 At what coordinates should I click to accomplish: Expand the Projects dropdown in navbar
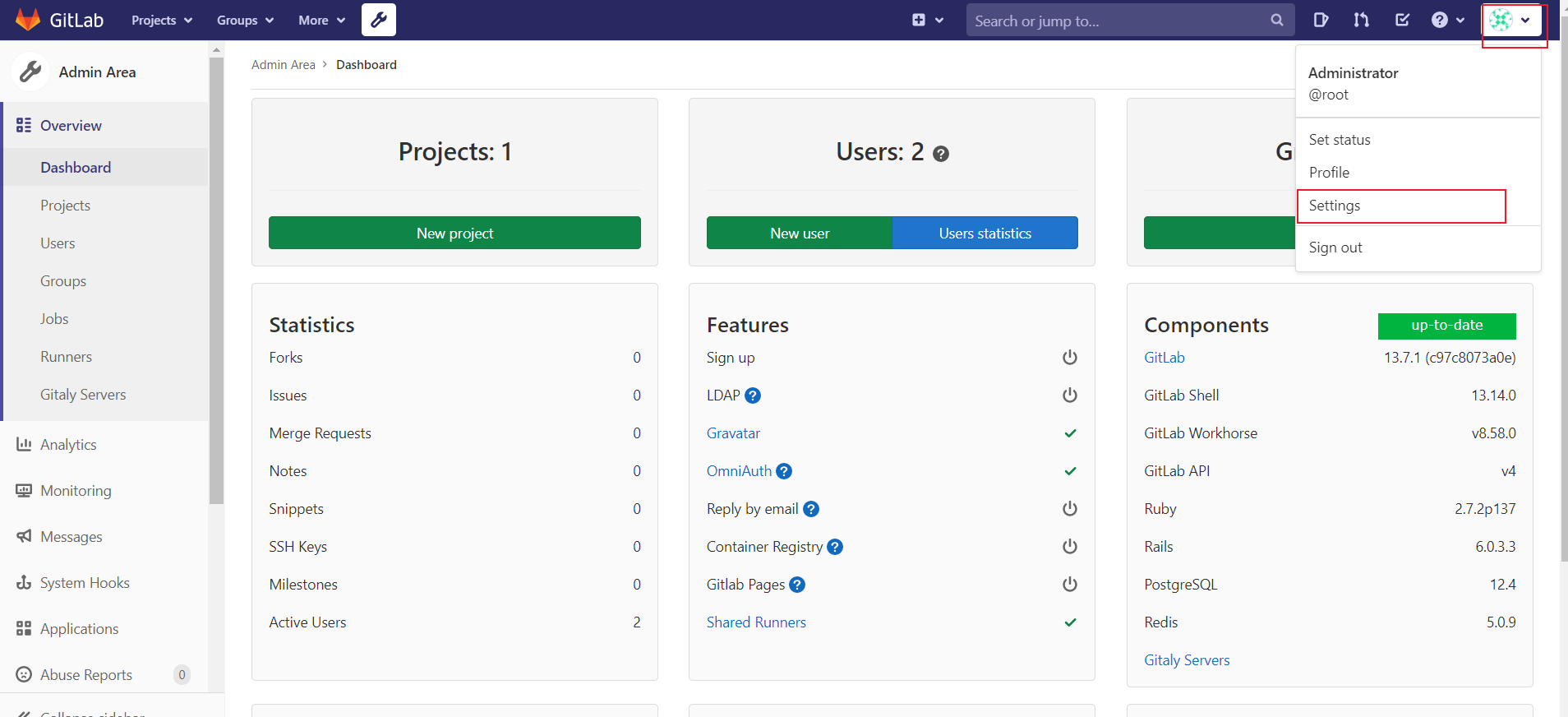pyautogui.click(x=162, y=20)
